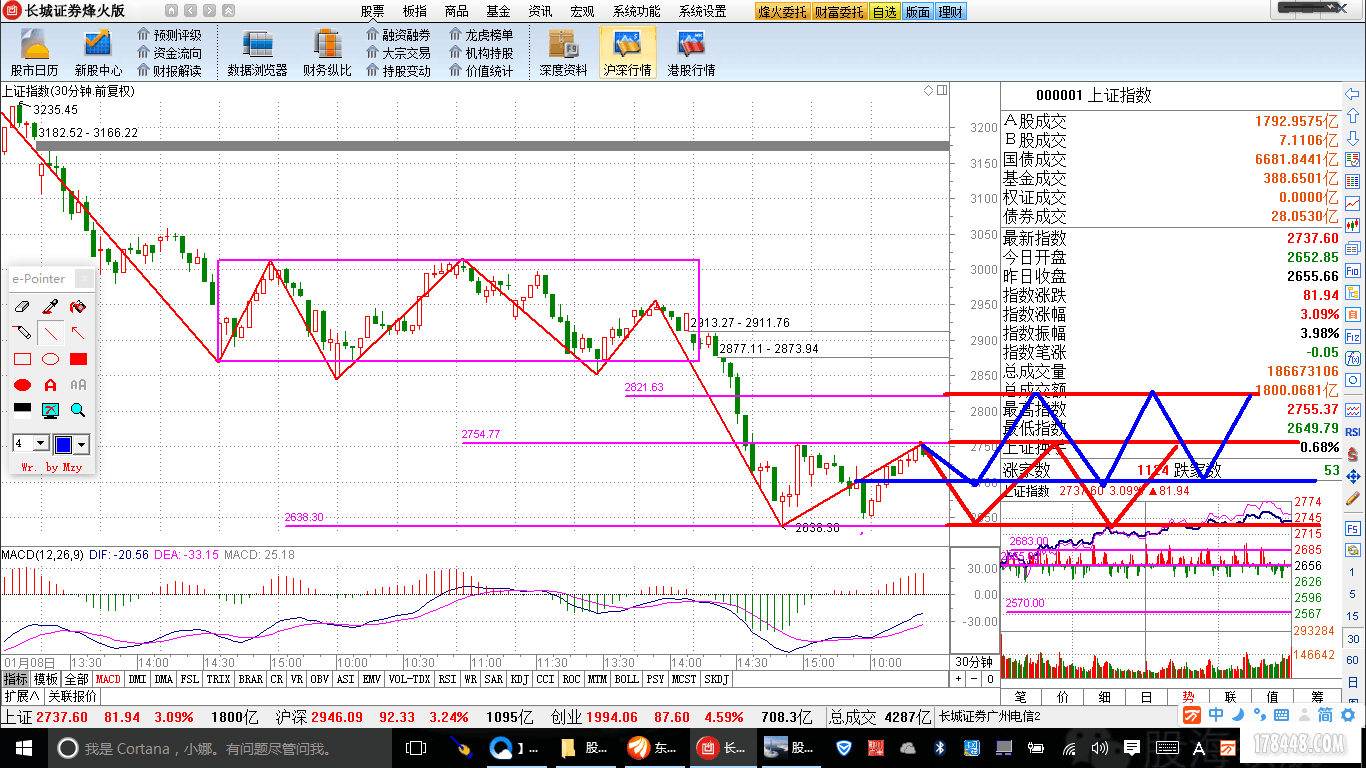
Task: Close the e-Pointer palette
Action: [x=84, y=279]
